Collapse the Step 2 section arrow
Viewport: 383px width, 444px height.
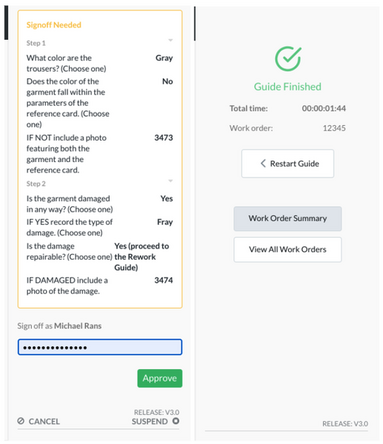[170, 181]
